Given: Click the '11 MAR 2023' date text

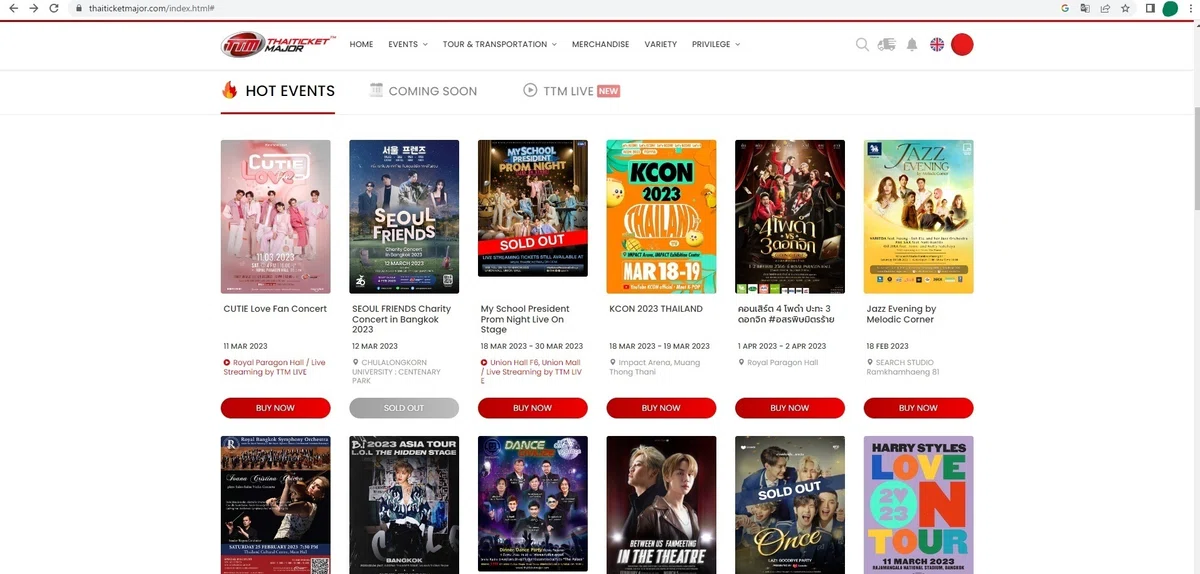Looking at the screenshot, I should (245, 346).
